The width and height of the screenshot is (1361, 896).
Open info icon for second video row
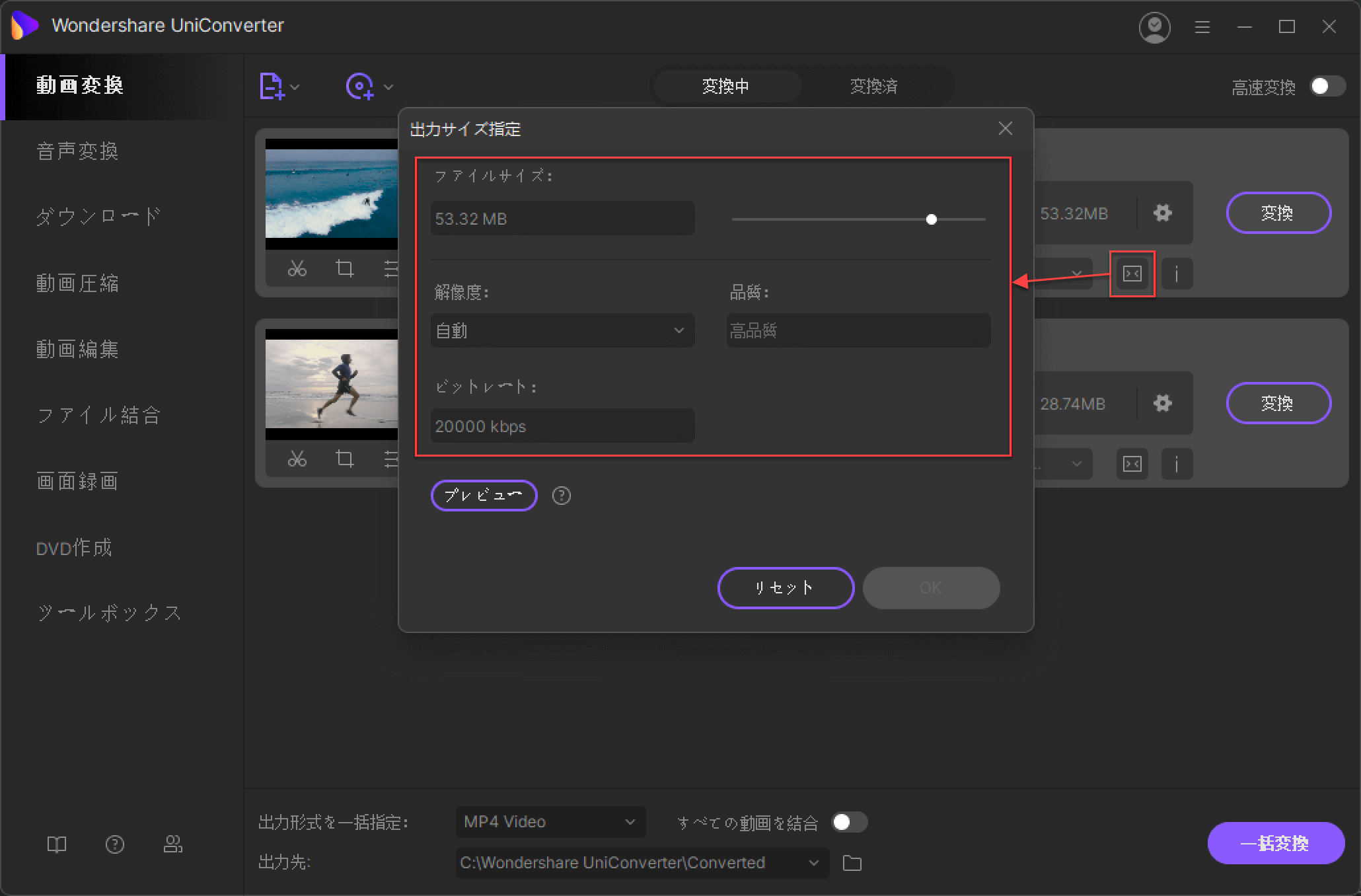coord(1177,464)
